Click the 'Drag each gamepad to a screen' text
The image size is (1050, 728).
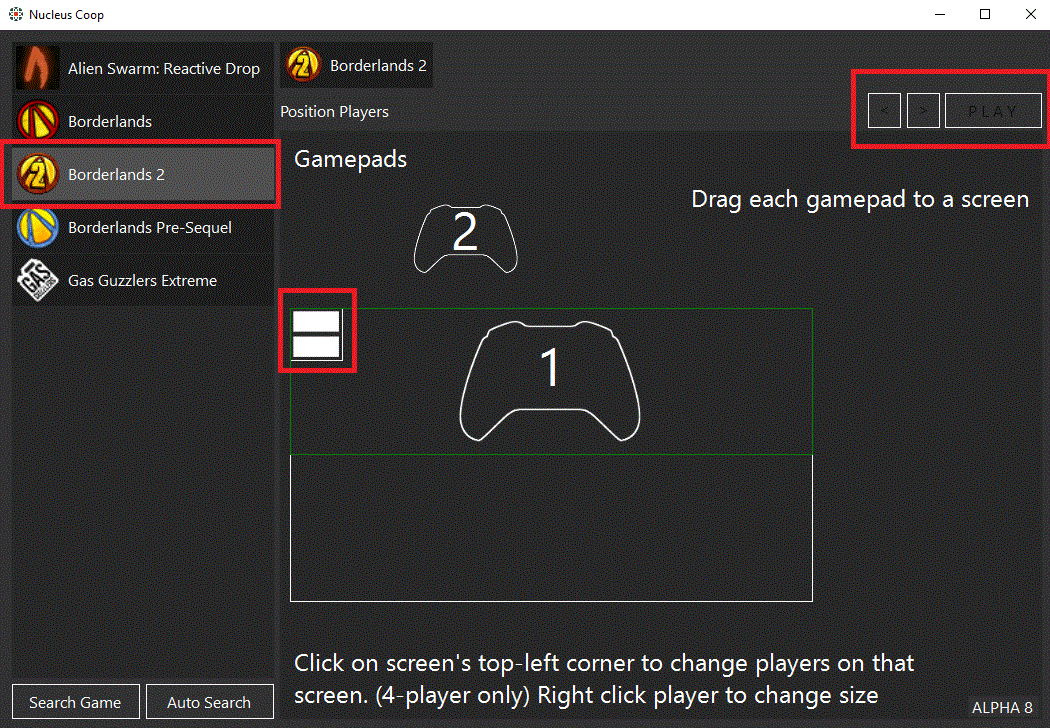[x=860, y=200]
